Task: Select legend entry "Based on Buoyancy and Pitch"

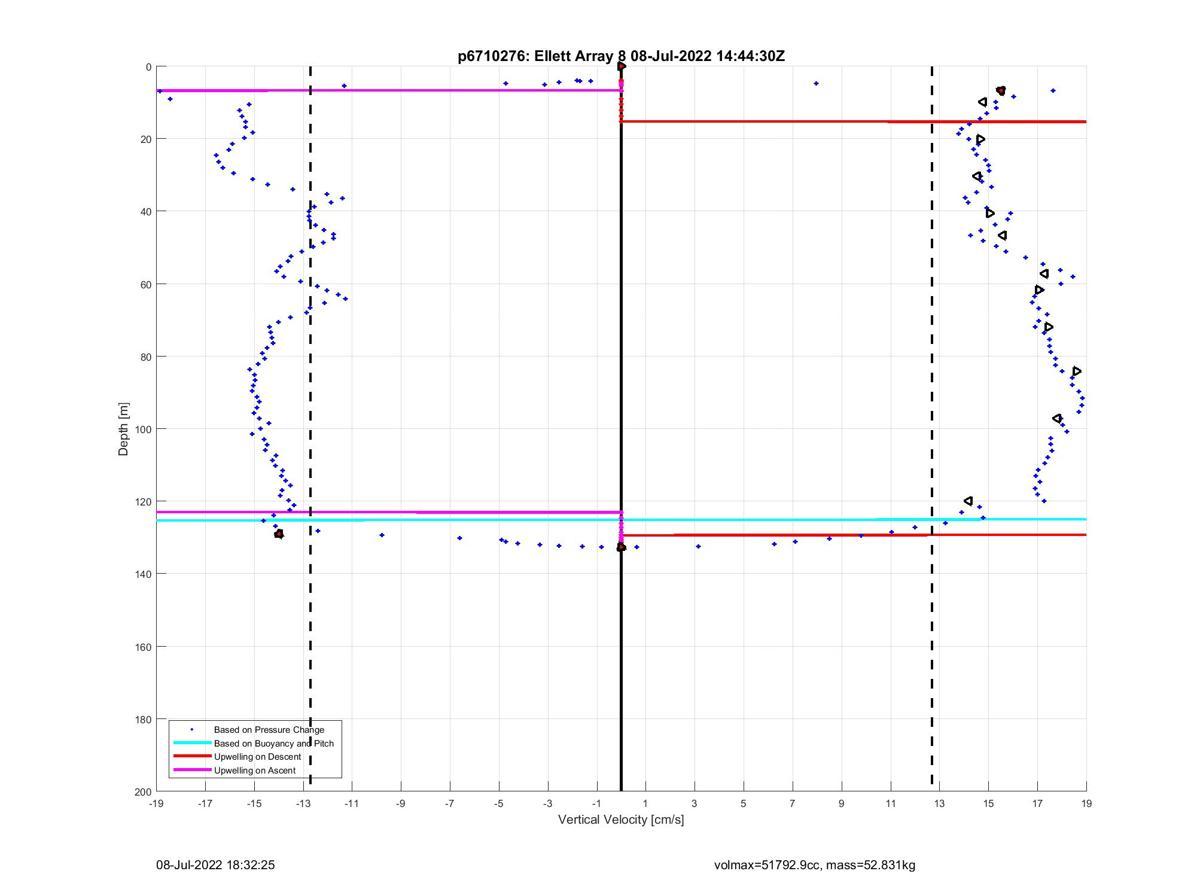Action: 274,743
